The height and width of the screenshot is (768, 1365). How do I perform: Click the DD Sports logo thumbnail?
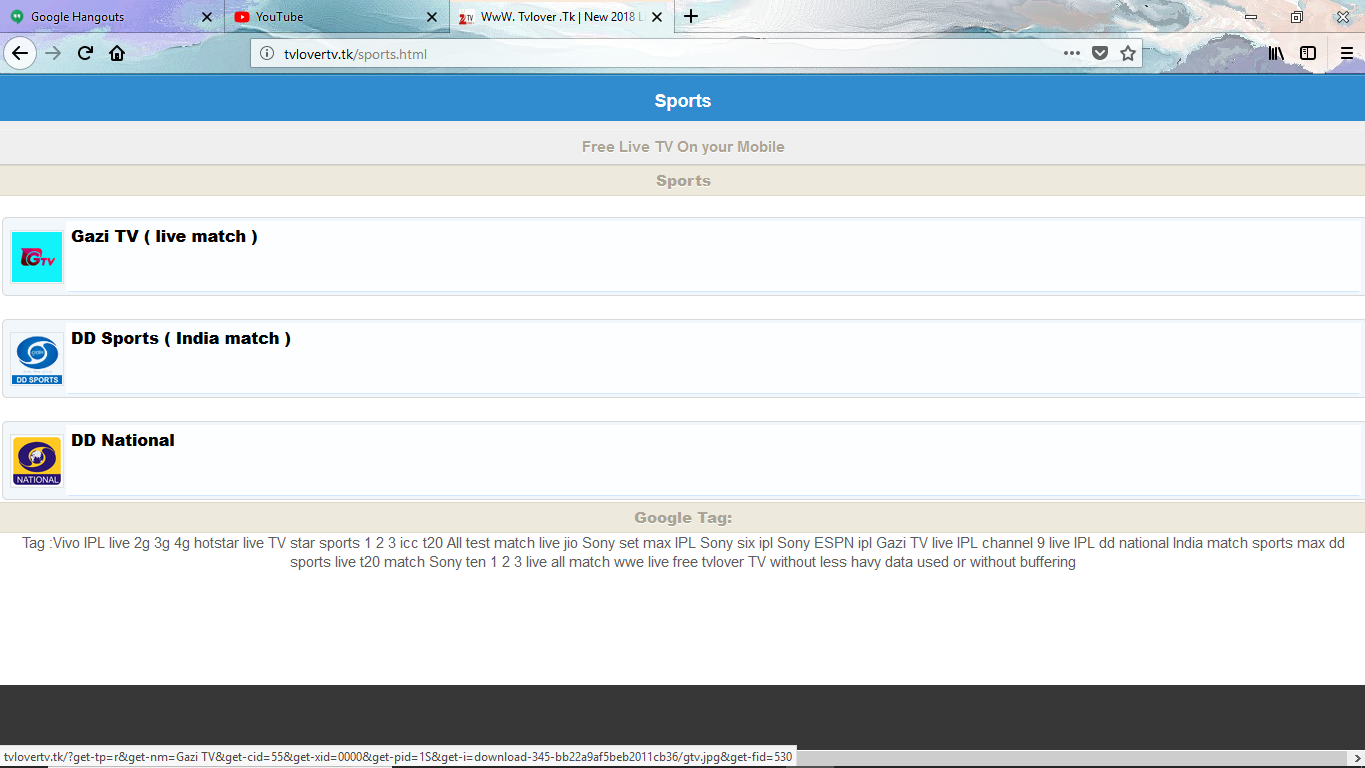tap(37, 359)
